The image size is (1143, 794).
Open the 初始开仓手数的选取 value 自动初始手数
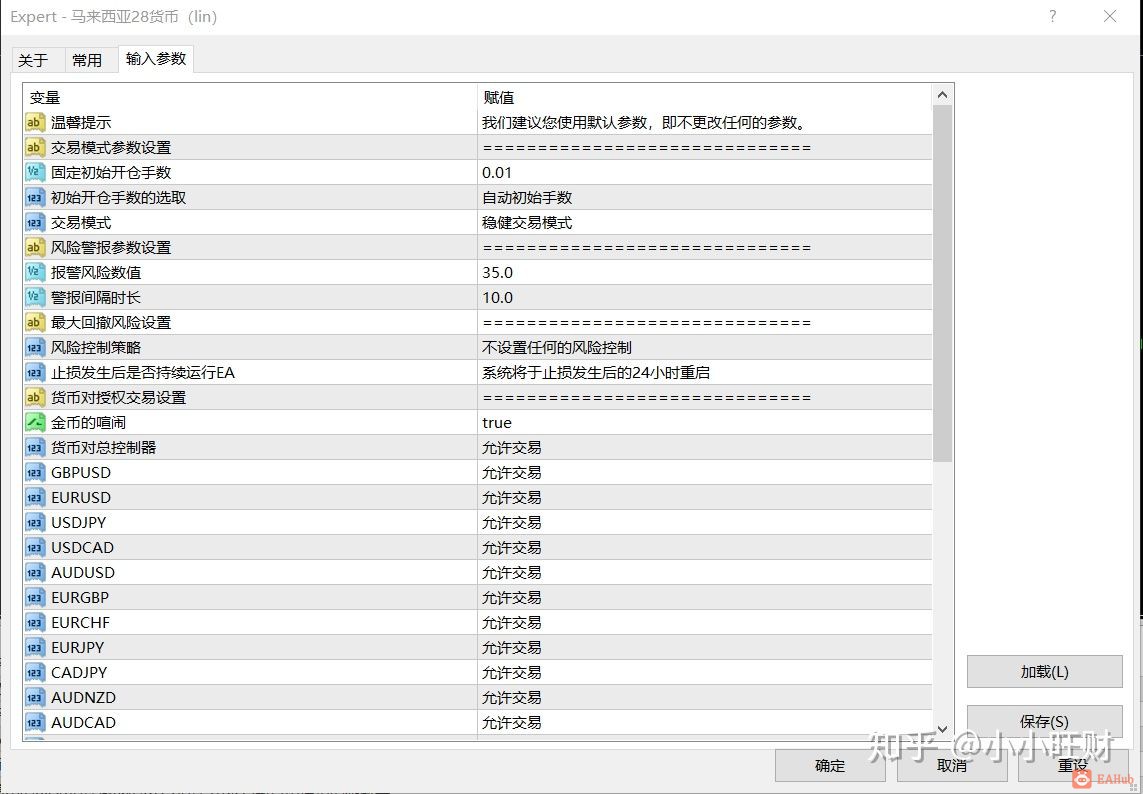click(527, 198)
